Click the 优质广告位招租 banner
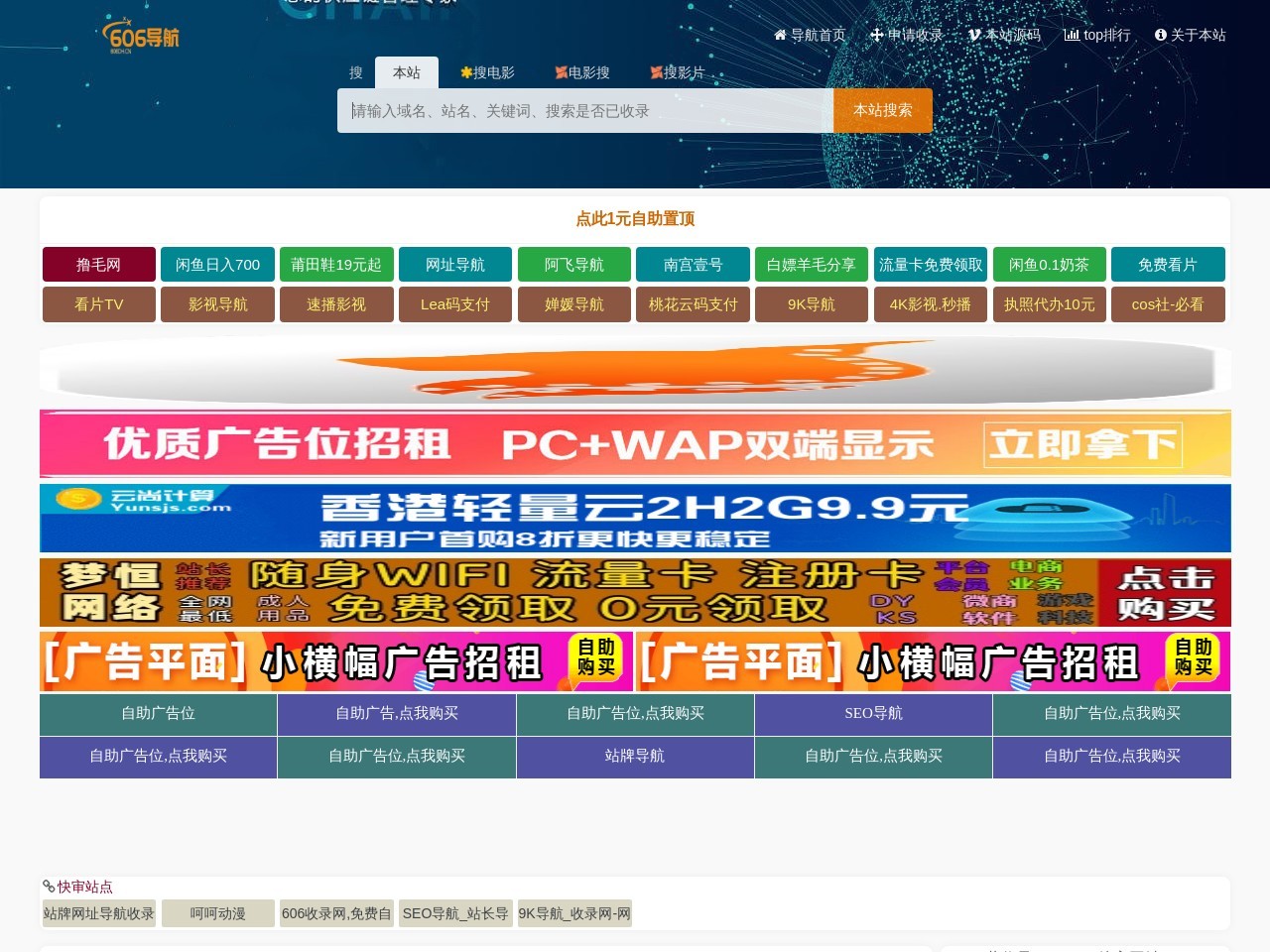The width and height of the screenshot is (1270, 952). (x=635, y=444)
